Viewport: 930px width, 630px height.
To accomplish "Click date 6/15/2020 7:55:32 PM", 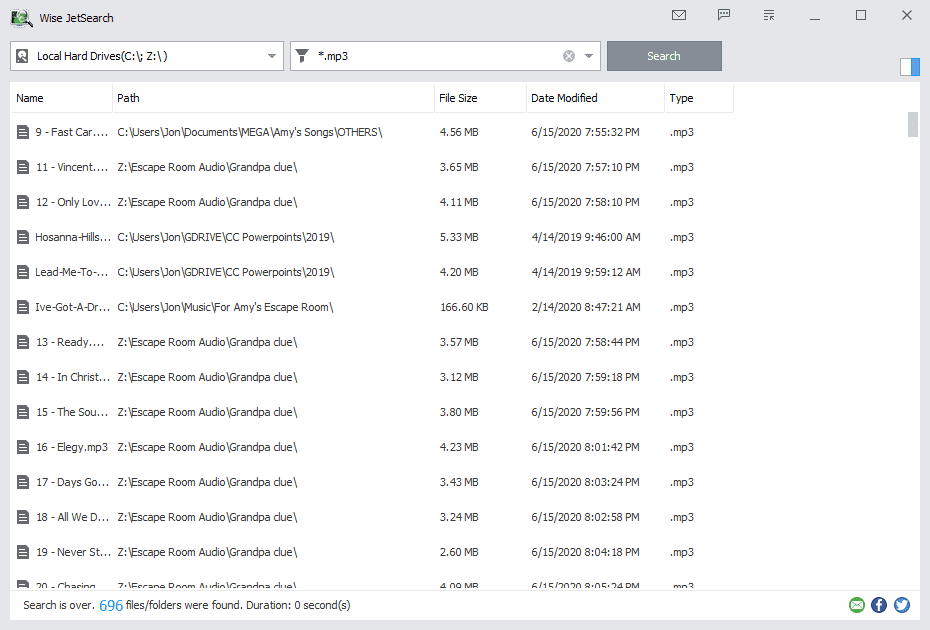I will (585, 132).
